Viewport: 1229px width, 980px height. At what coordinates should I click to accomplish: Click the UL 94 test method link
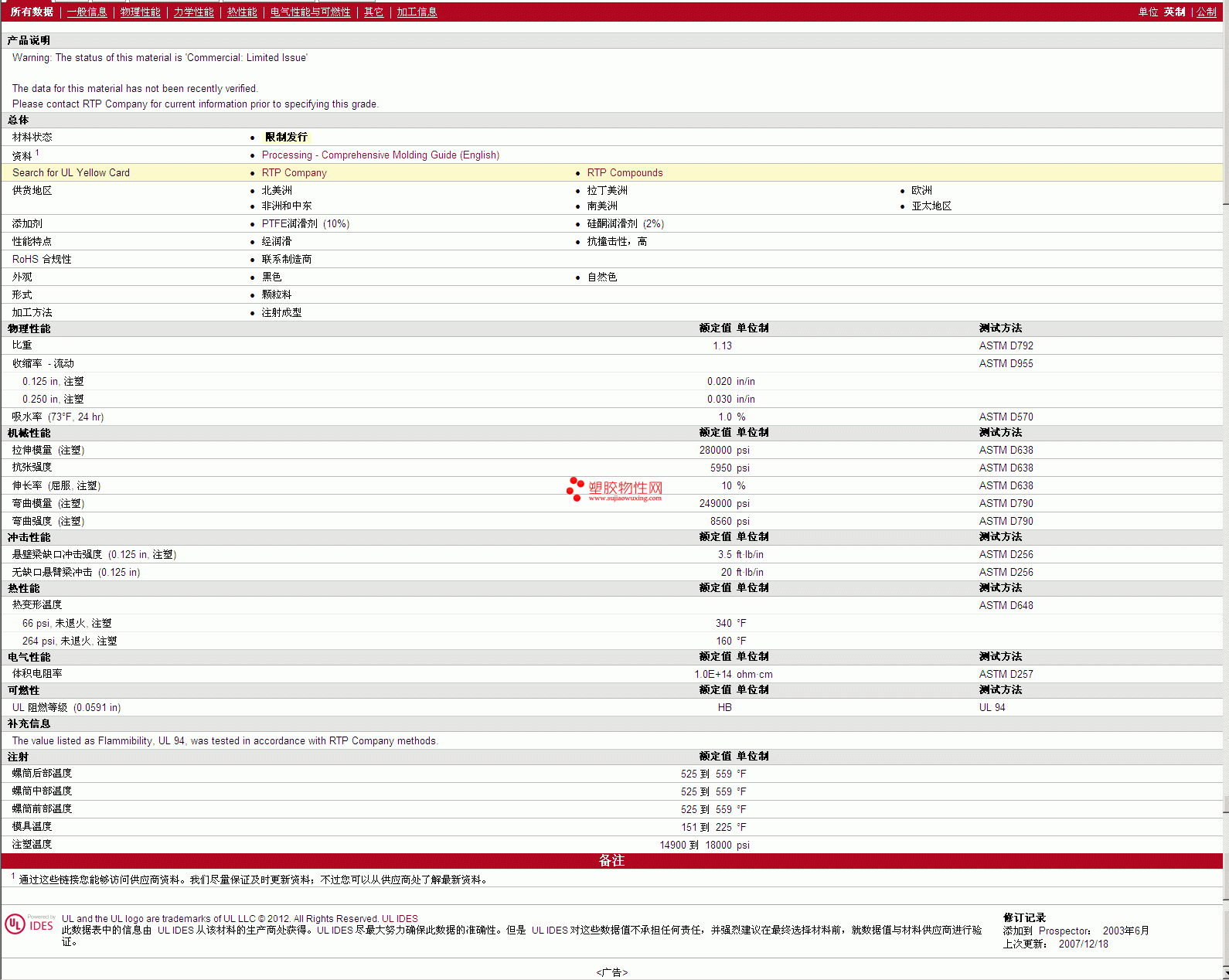(992, 708)
